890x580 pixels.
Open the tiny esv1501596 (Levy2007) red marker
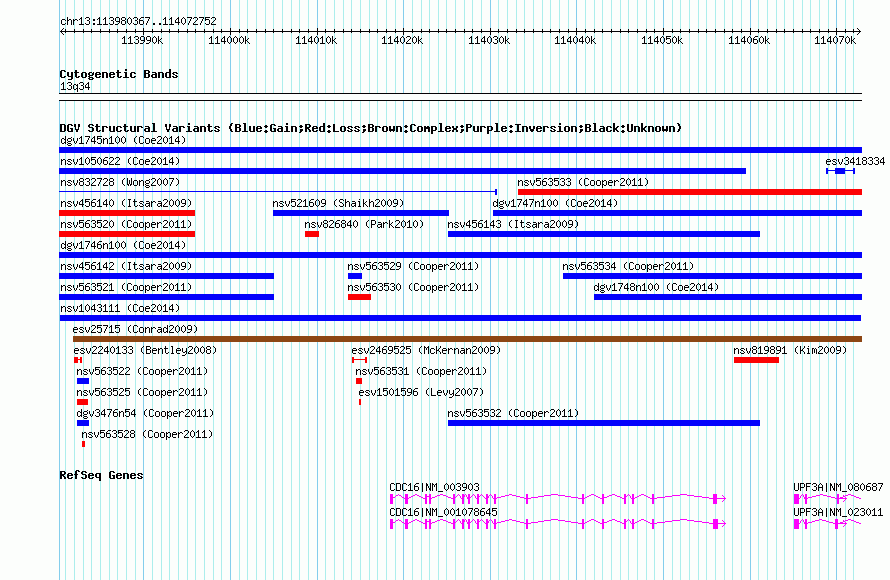click(360, 402)
